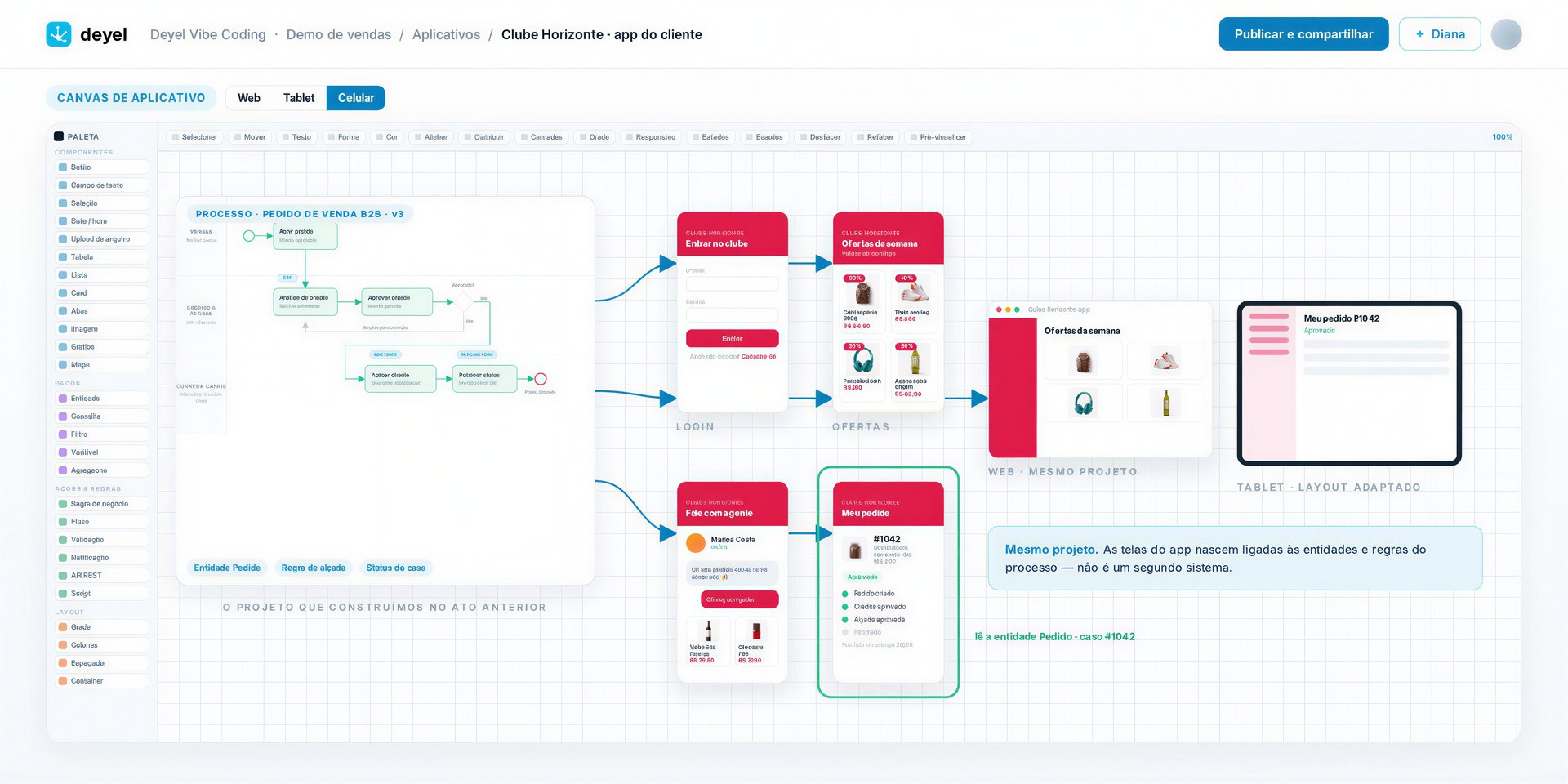Pick the Upload de arquivo component
1568x784 pixels.
[102, 239]
